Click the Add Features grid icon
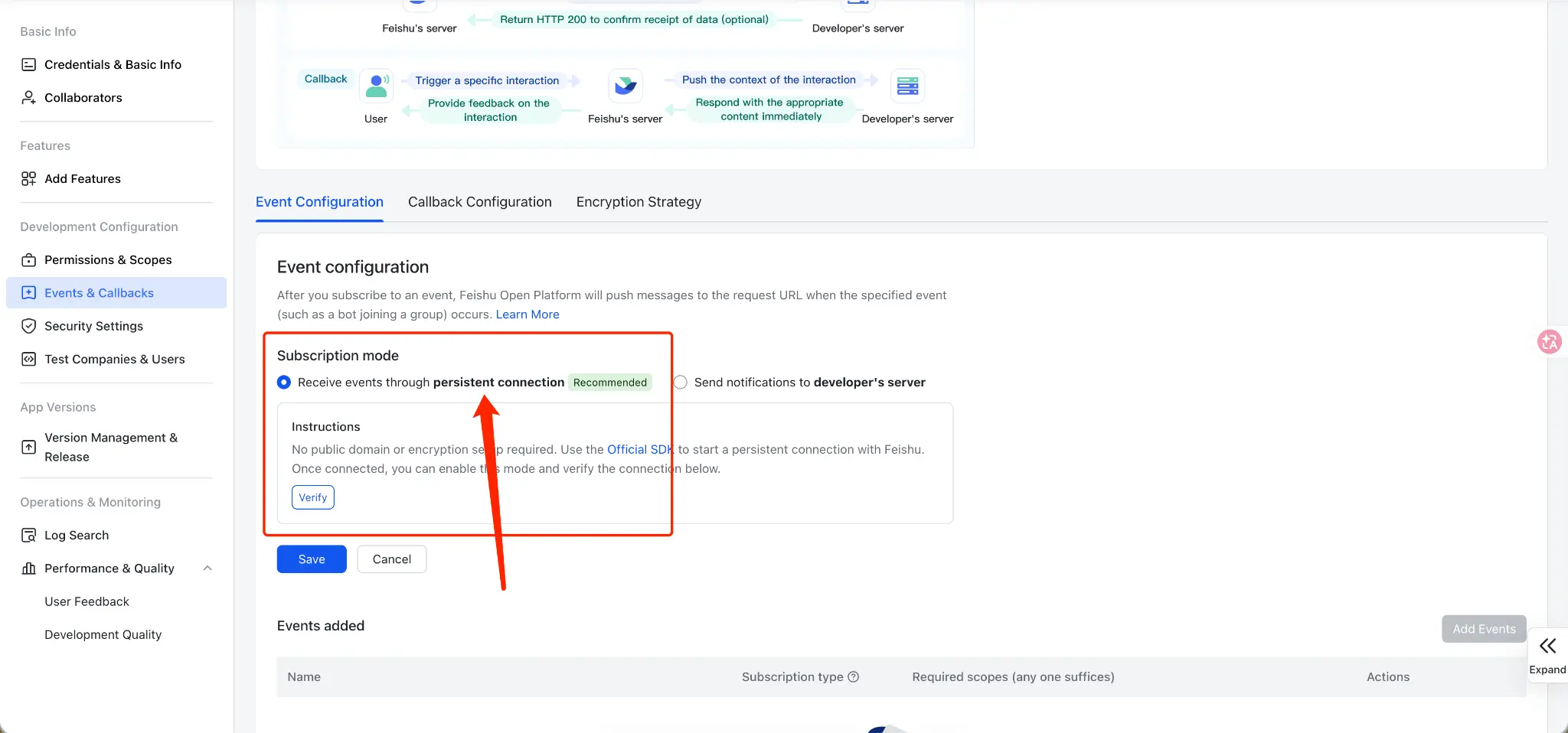Image resolution: width=1568 pixels, height=733 pixels. 28,178
